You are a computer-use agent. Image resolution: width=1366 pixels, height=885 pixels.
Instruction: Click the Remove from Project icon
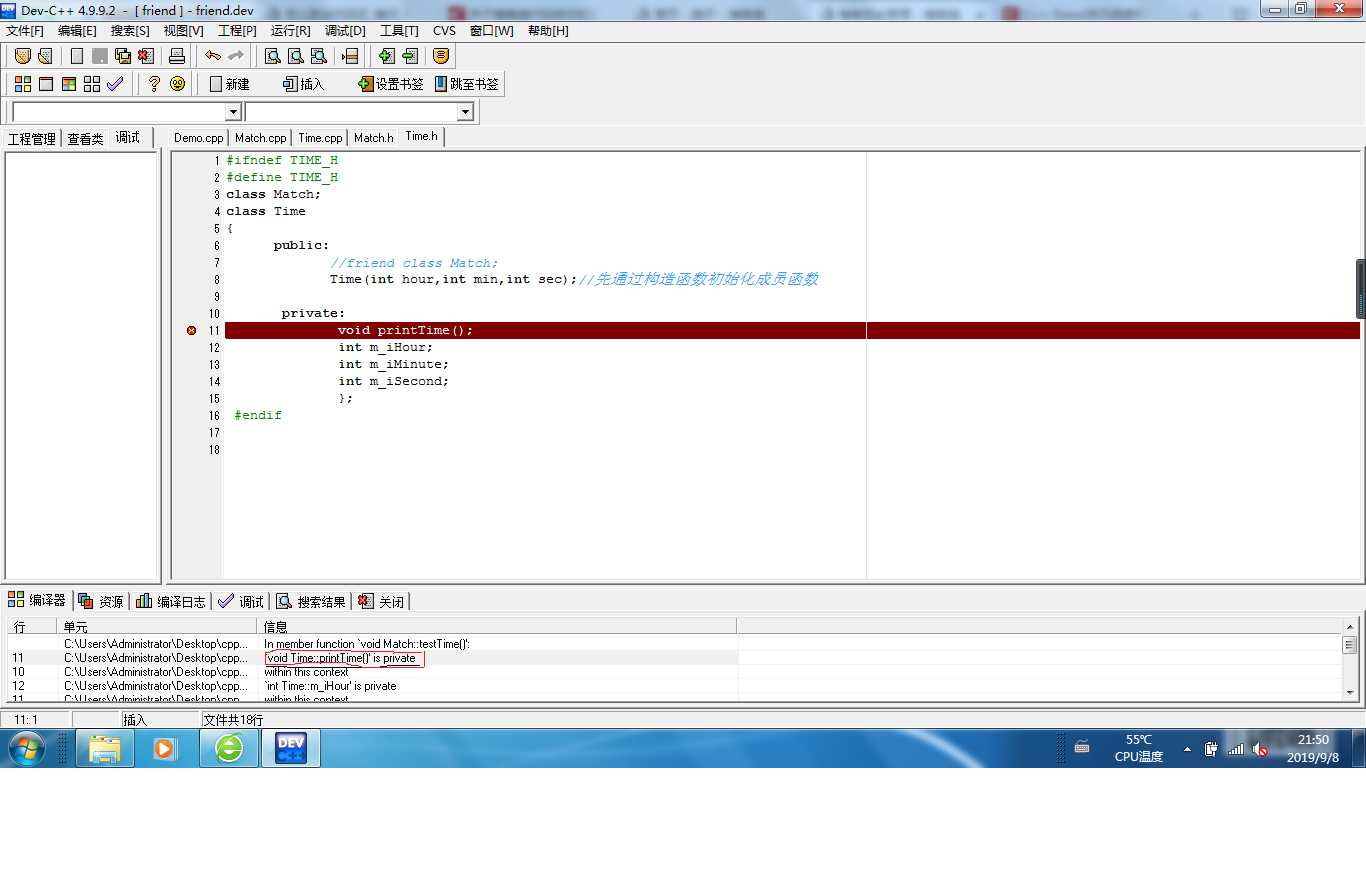coord(410,56)
